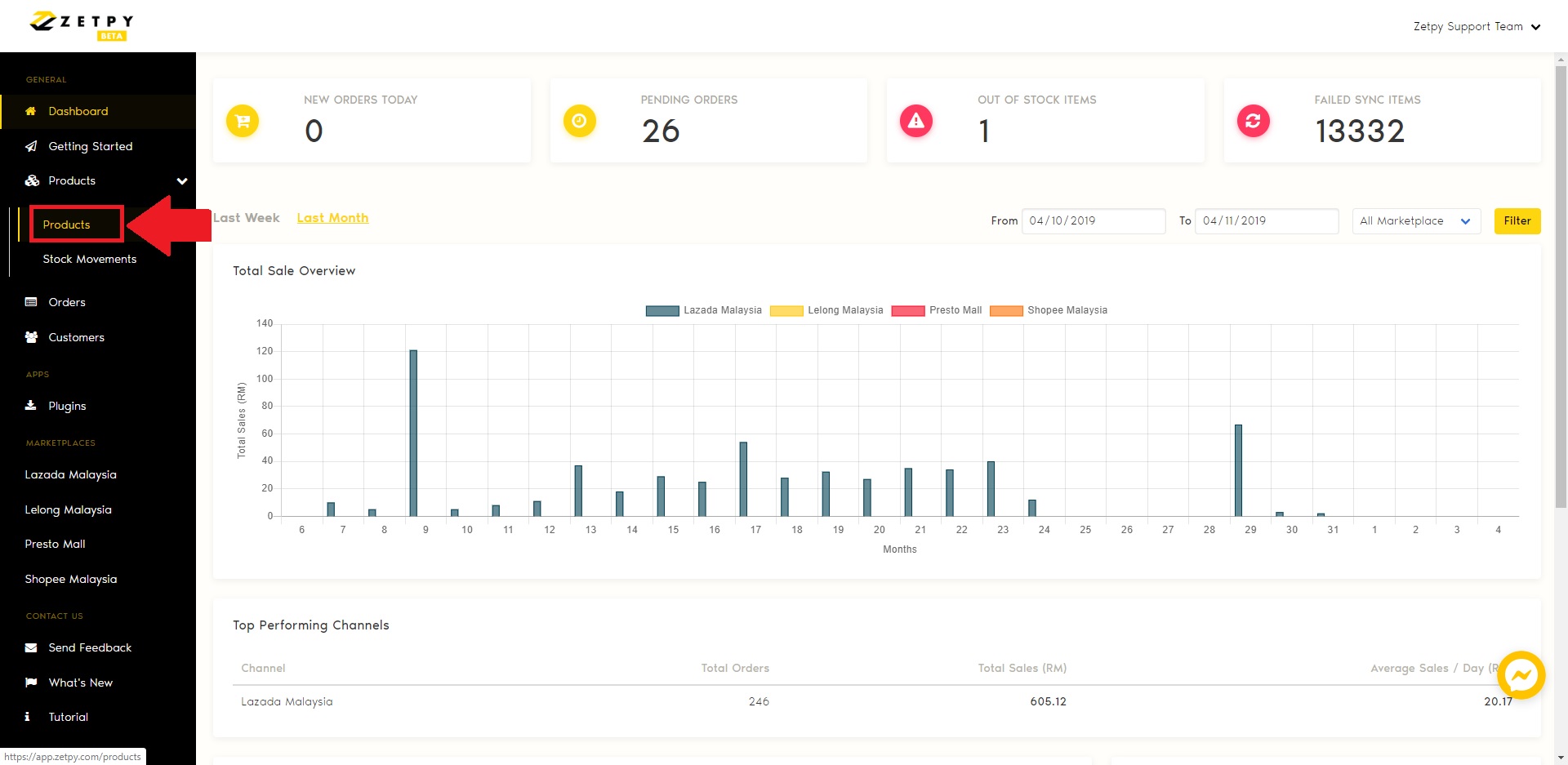Click the 246 total orders value
This screenshot has height=765, width=1568.
[759, 701]
